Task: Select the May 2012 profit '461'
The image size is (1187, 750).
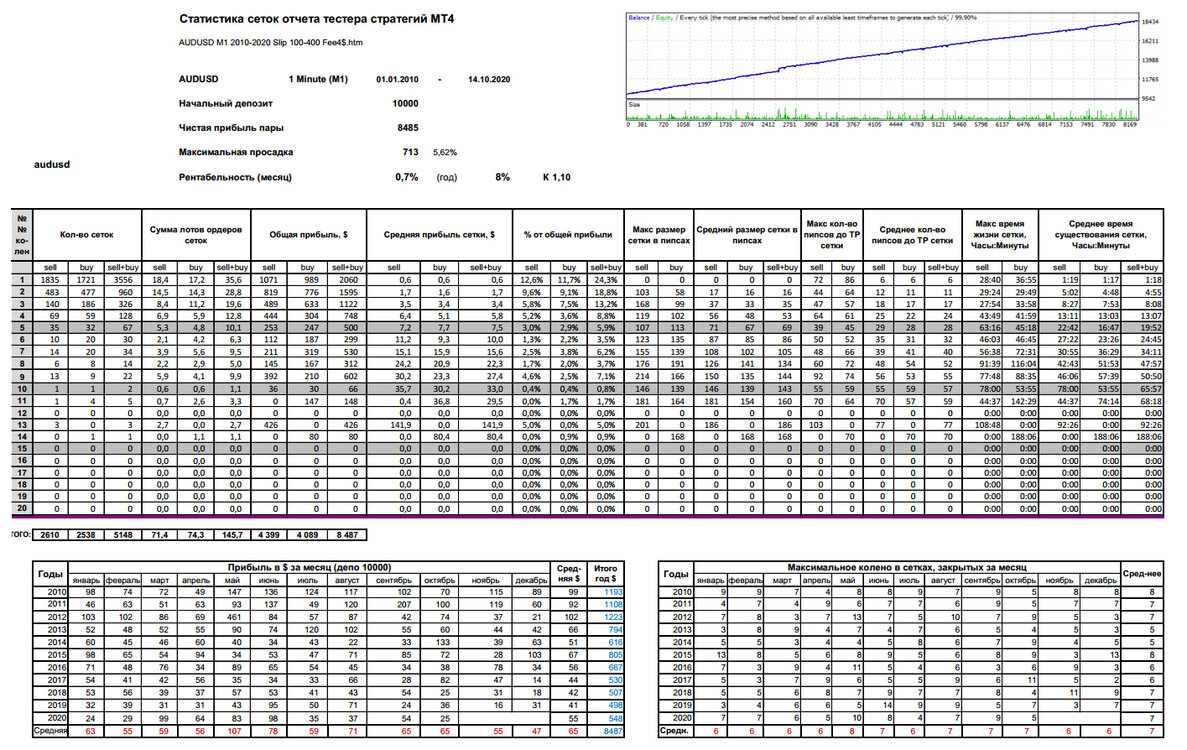Action: pyautogui.click(x=234, y=618)
